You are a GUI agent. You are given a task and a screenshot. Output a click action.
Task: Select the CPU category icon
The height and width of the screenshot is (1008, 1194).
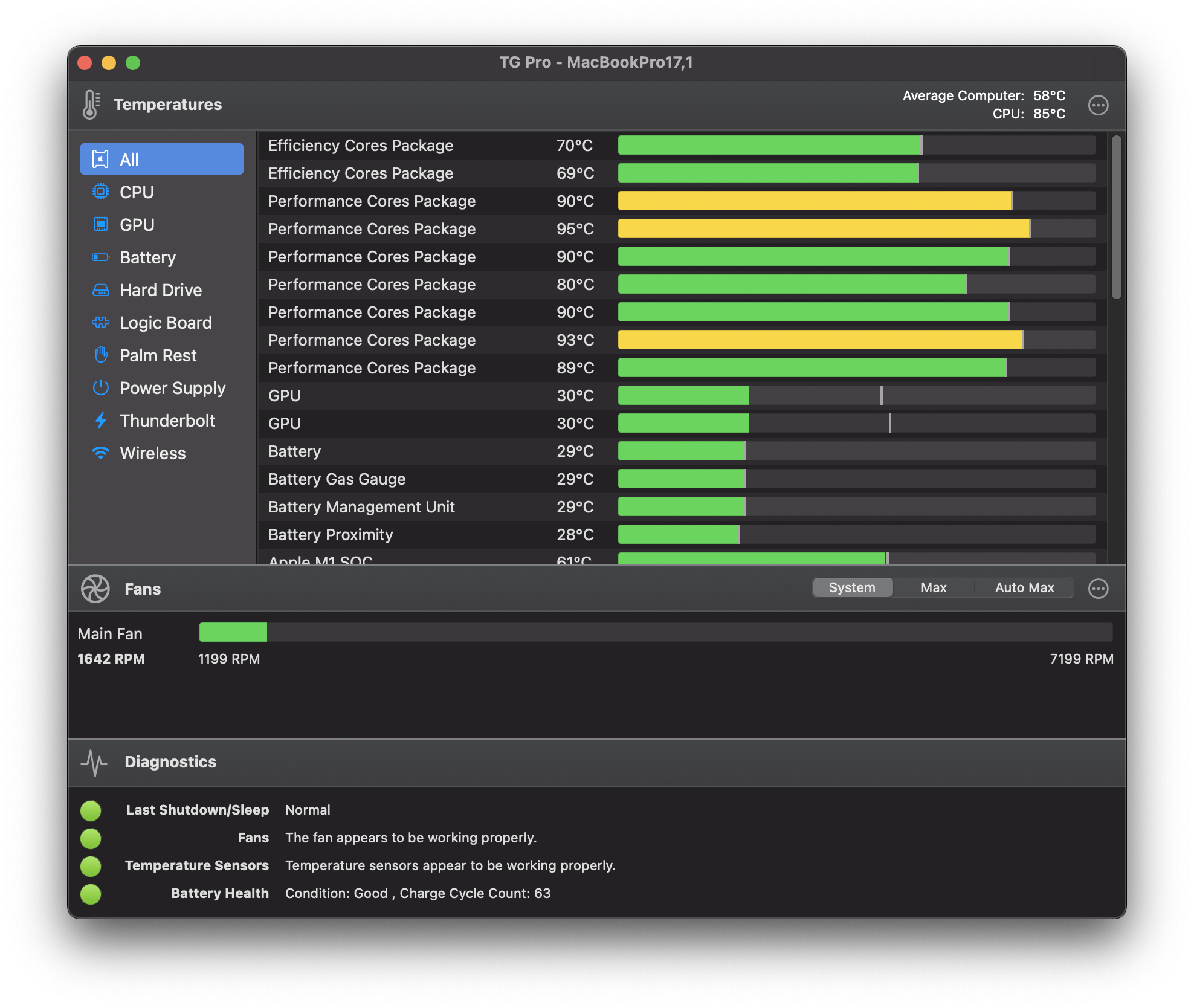pyautogui.click(x=99, y=191)
